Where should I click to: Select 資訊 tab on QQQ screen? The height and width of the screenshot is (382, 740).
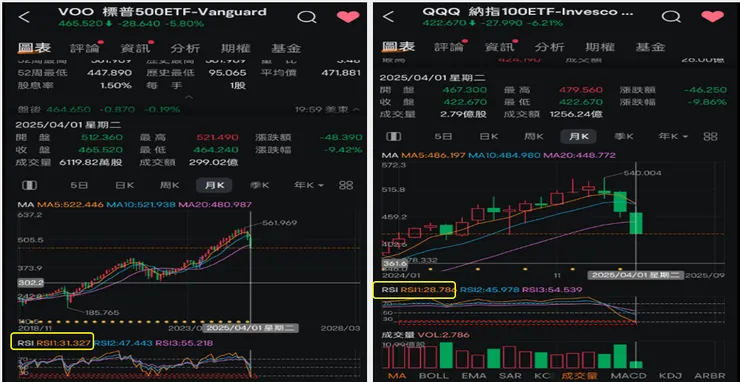point(499,47)
